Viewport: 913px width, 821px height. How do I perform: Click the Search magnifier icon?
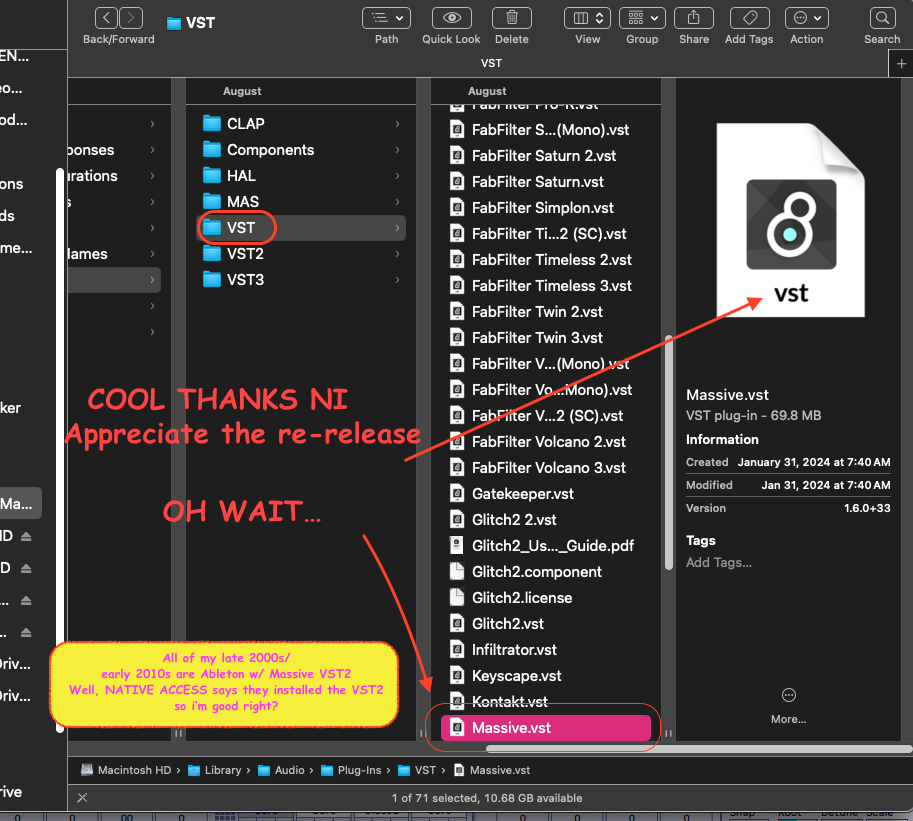(881, 18)
